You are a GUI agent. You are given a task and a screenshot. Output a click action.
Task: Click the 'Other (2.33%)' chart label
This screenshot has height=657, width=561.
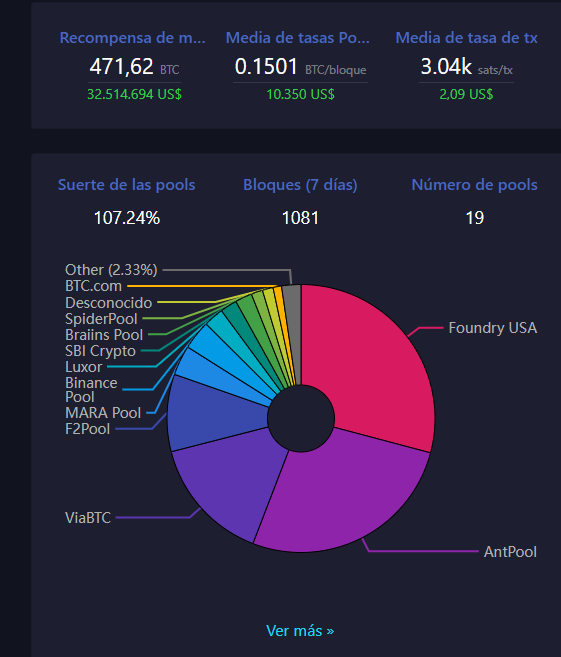click(111, 270)
